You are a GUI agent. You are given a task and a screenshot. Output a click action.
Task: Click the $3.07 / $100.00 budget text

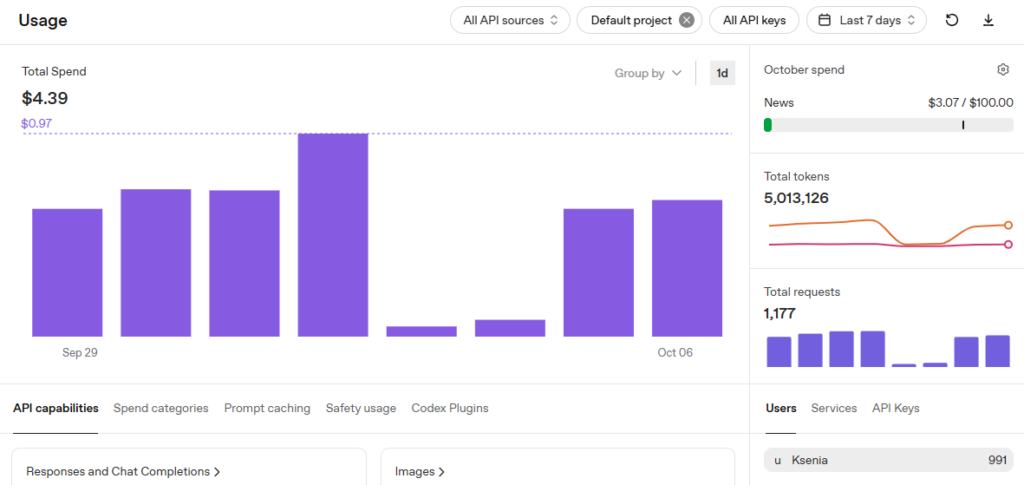click(x=970, y=102)
